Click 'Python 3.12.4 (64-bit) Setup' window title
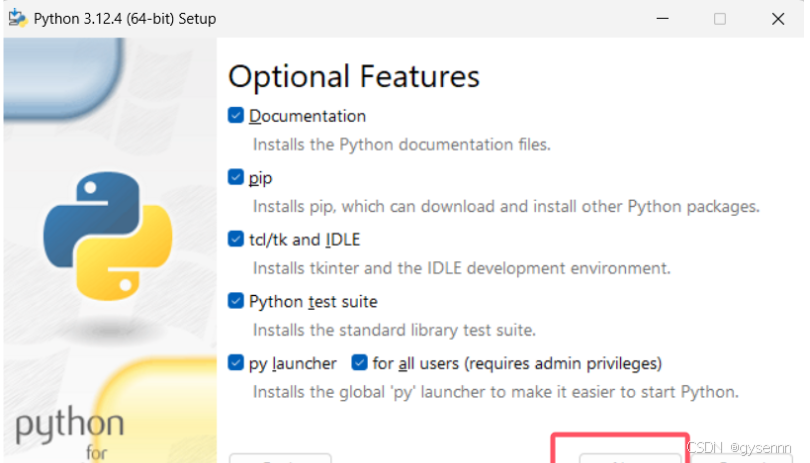 (x=124, y=19)
